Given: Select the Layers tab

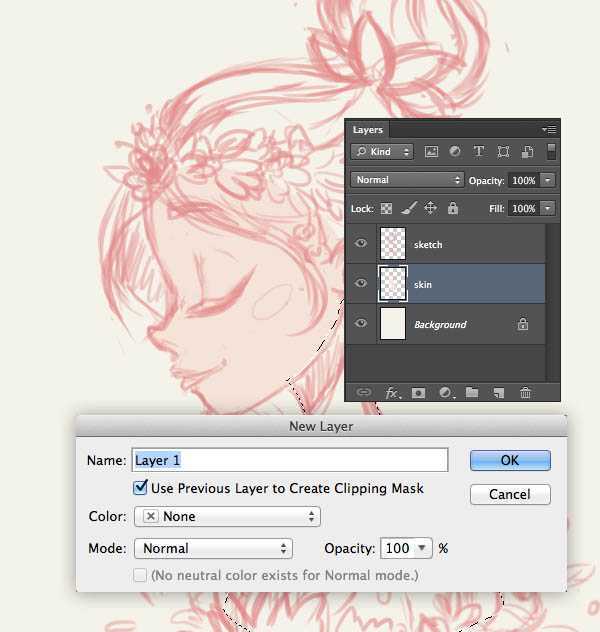Looking at the screenshot, I should click(x=367, y=130).
